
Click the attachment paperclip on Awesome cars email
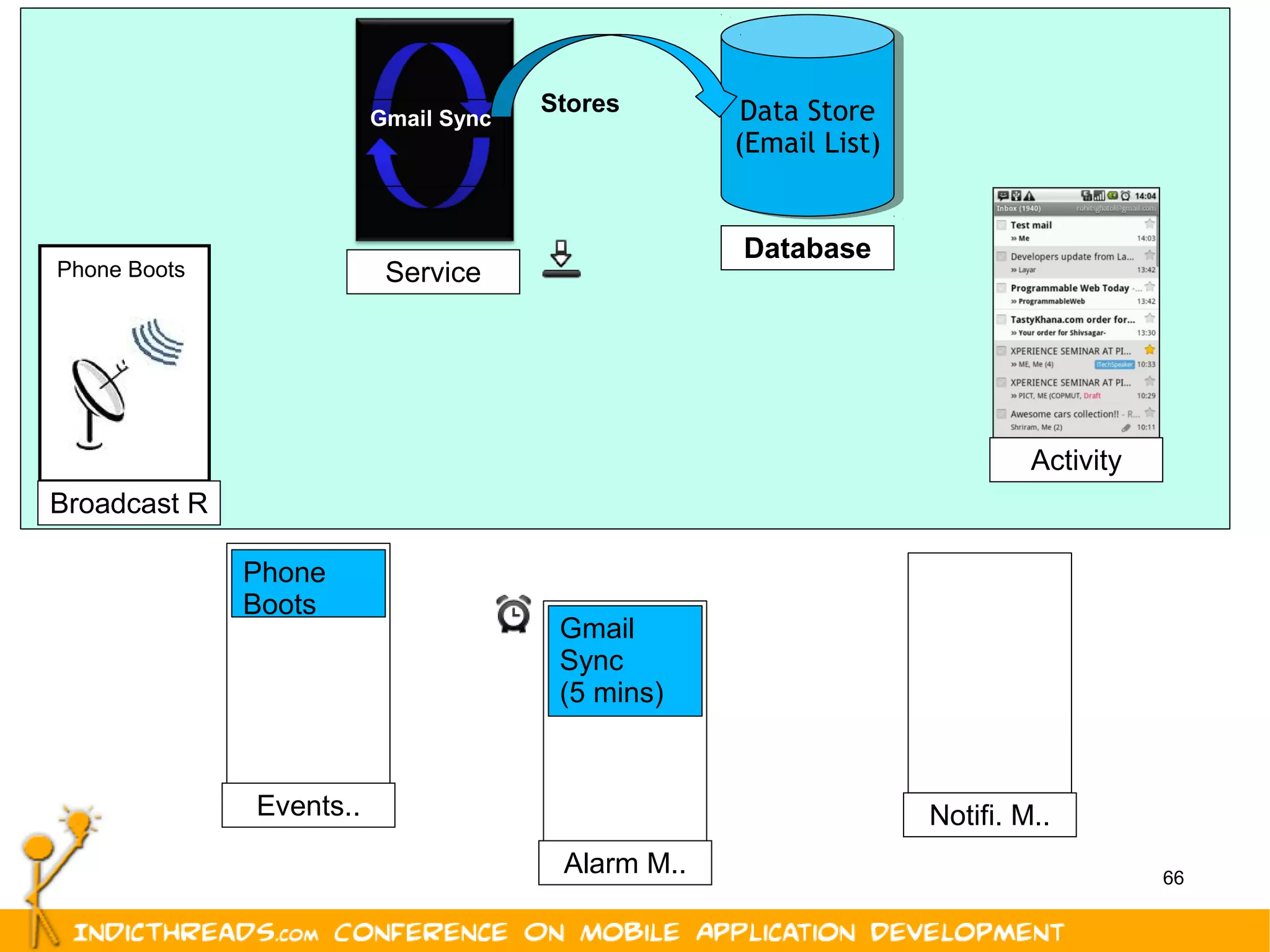coord(1126,427)
